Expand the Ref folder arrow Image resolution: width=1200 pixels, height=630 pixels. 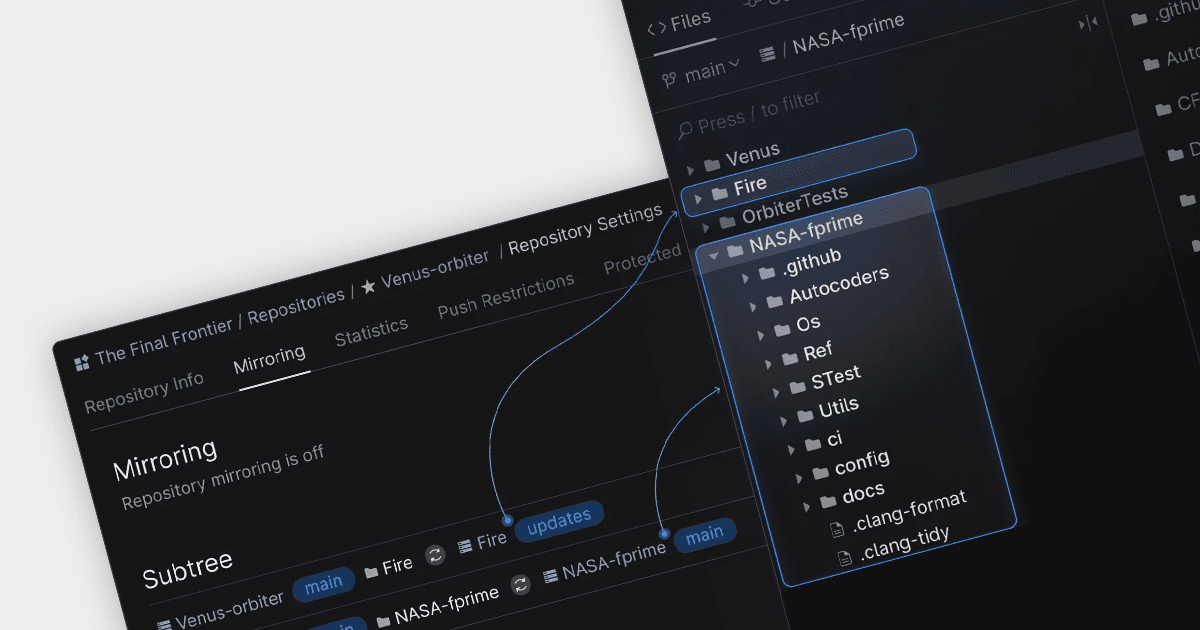point(768,364)
